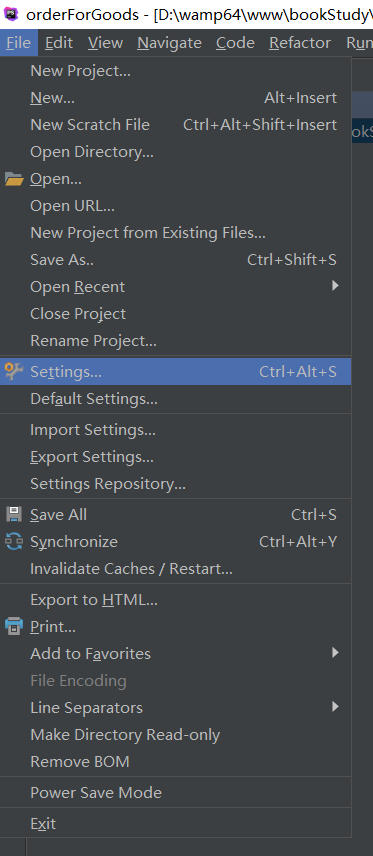Image resolution: width=373 pixels, height=856 pixels.
Task: Choose New Project... from File menu
Action: [x=175, y=71]
